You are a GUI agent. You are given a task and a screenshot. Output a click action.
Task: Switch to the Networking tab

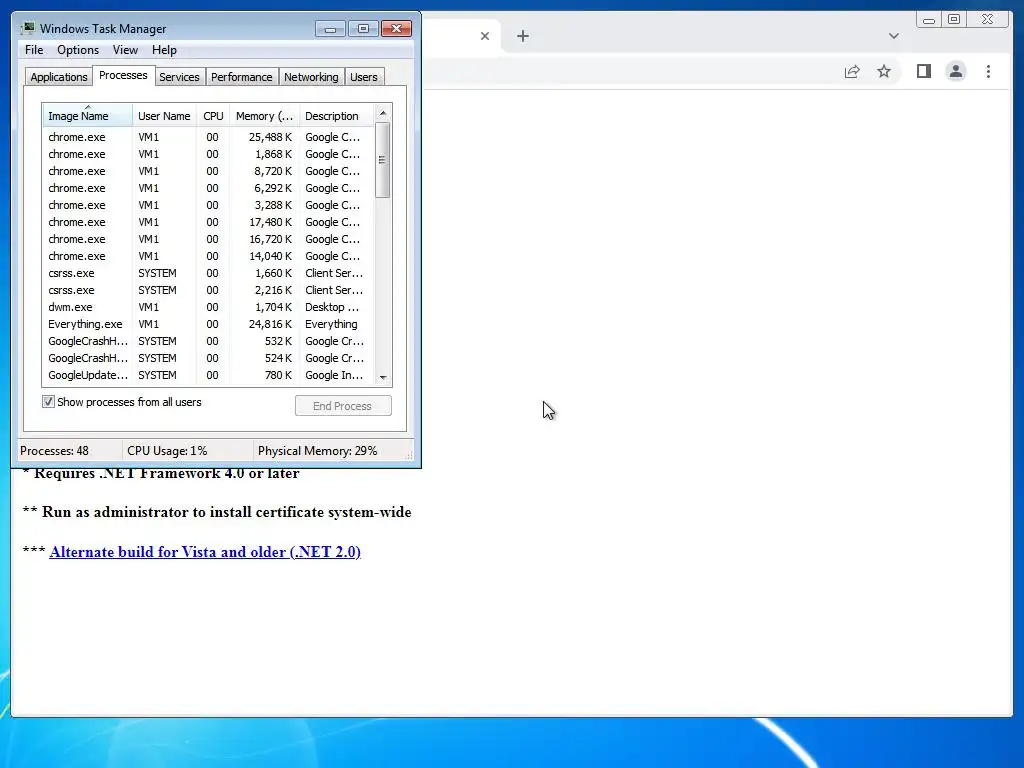point(311,77)
